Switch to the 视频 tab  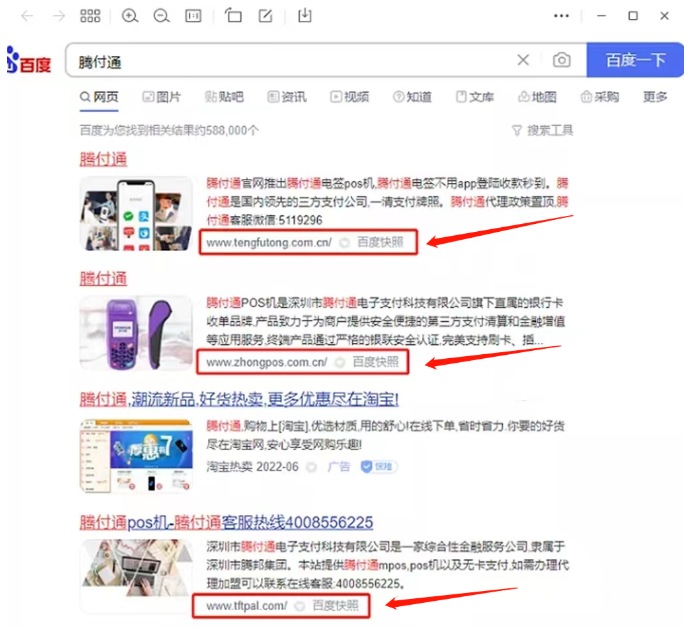pyautogui.click(x=350, y=97)
